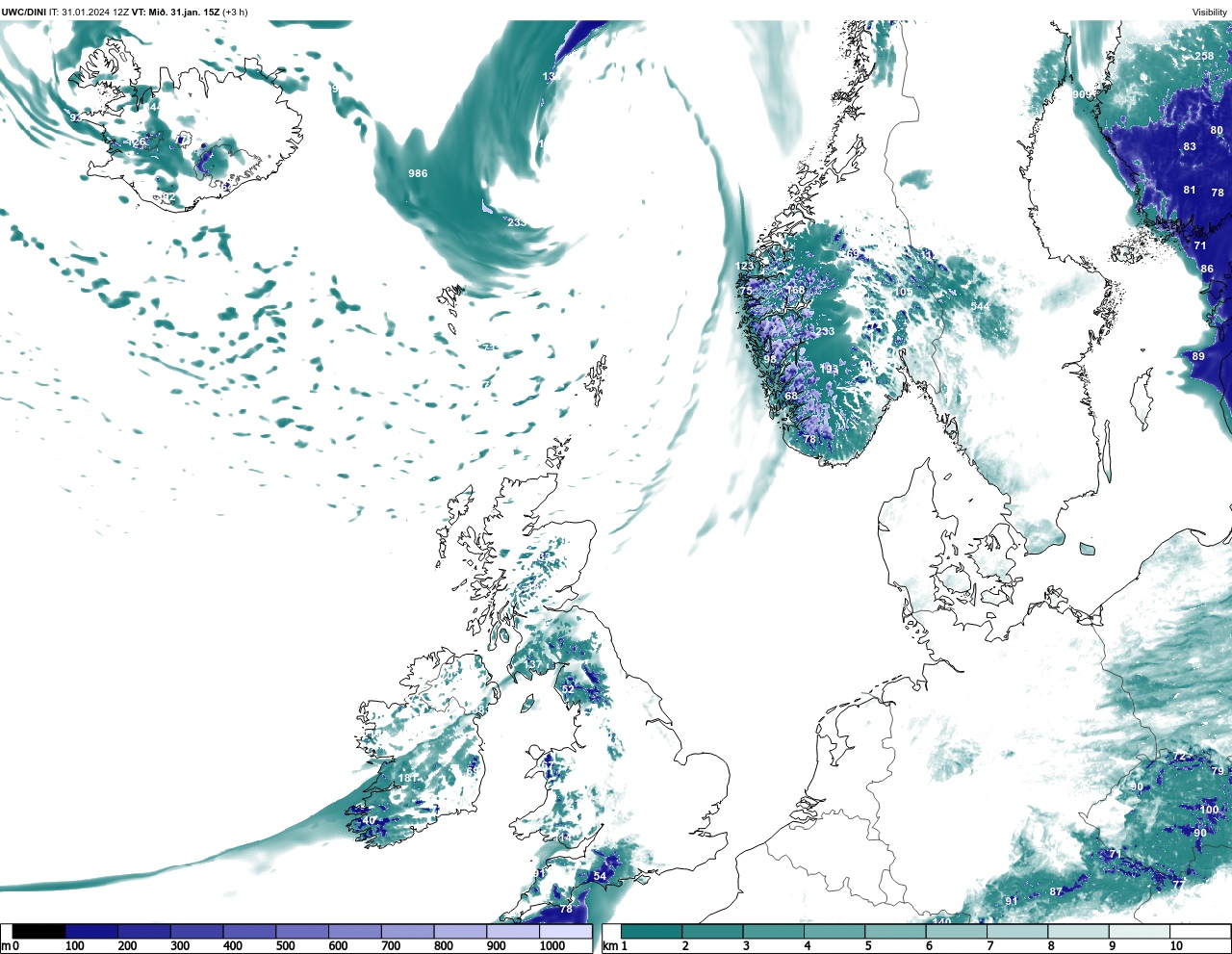1232x954 pixels.
Task: Click the '258' value in the northeast
Action: tap(1204, 56)
